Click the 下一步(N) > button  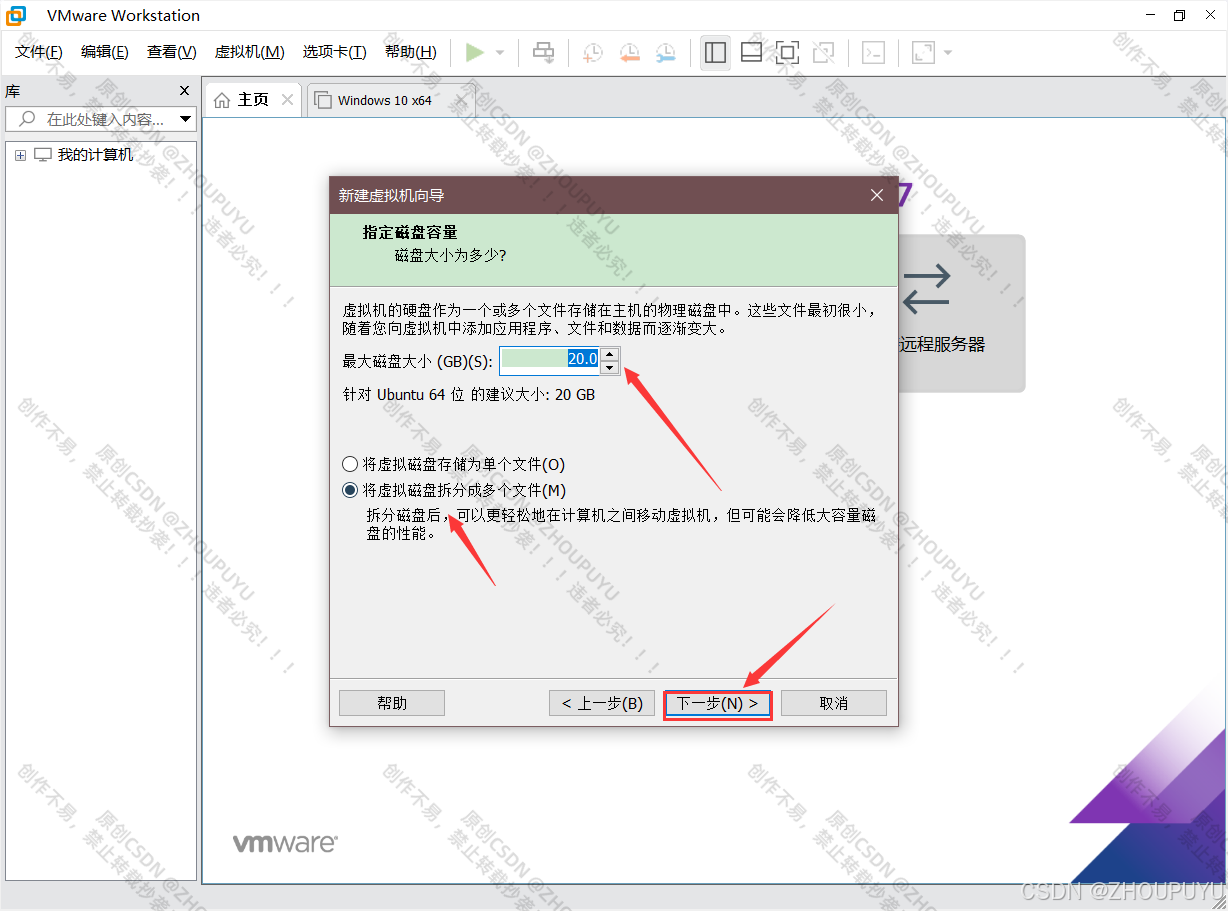(717, 703)
